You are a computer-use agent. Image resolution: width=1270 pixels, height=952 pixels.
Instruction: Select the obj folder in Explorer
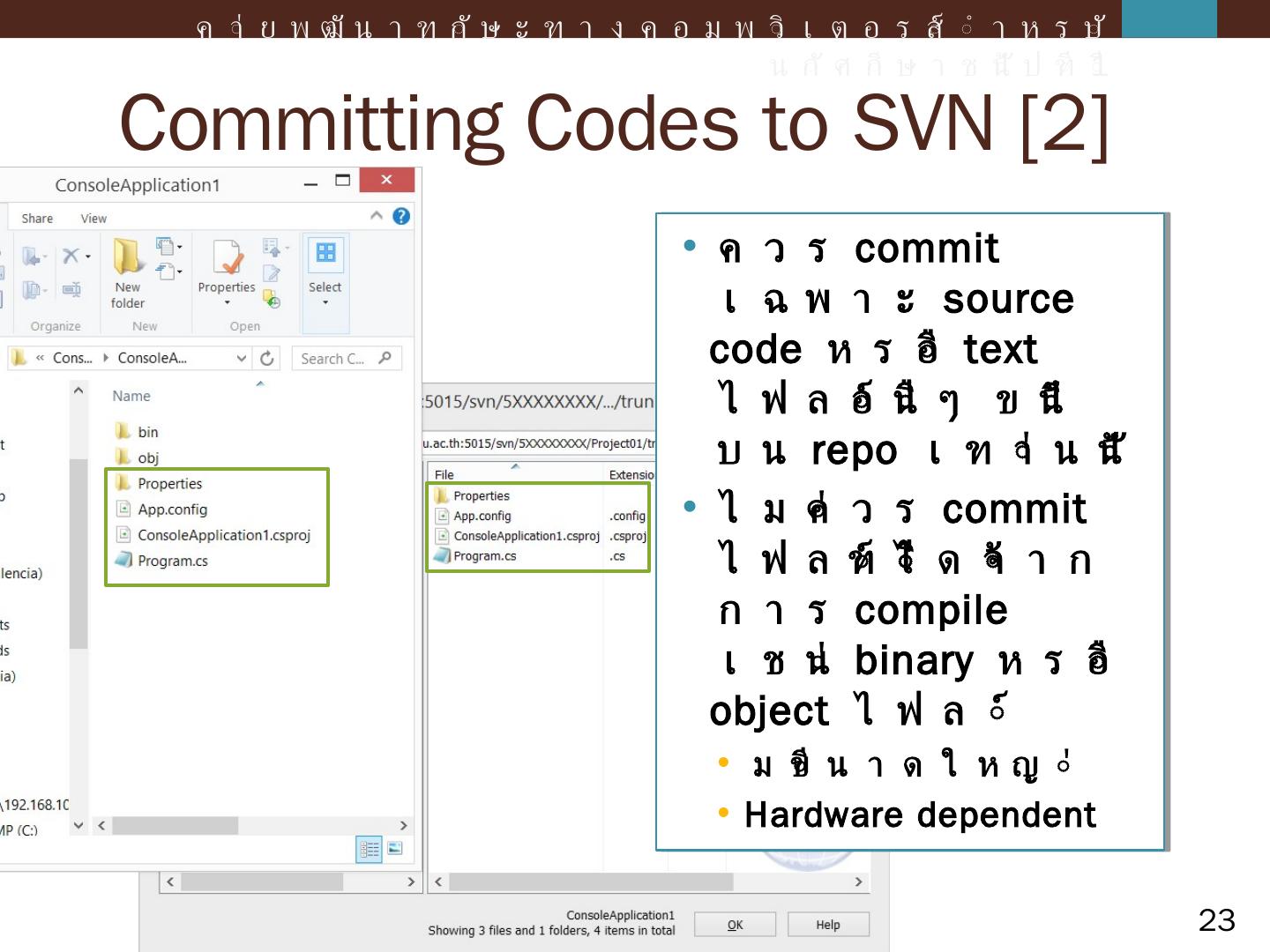click(x=137, y=457)
